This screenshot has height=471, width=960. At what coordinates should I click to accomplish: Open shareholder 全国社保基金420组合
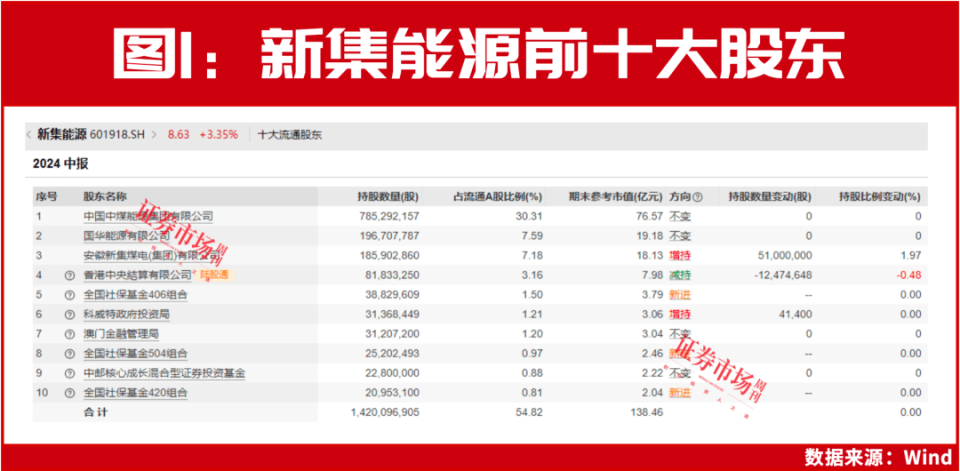click(135, 393)
